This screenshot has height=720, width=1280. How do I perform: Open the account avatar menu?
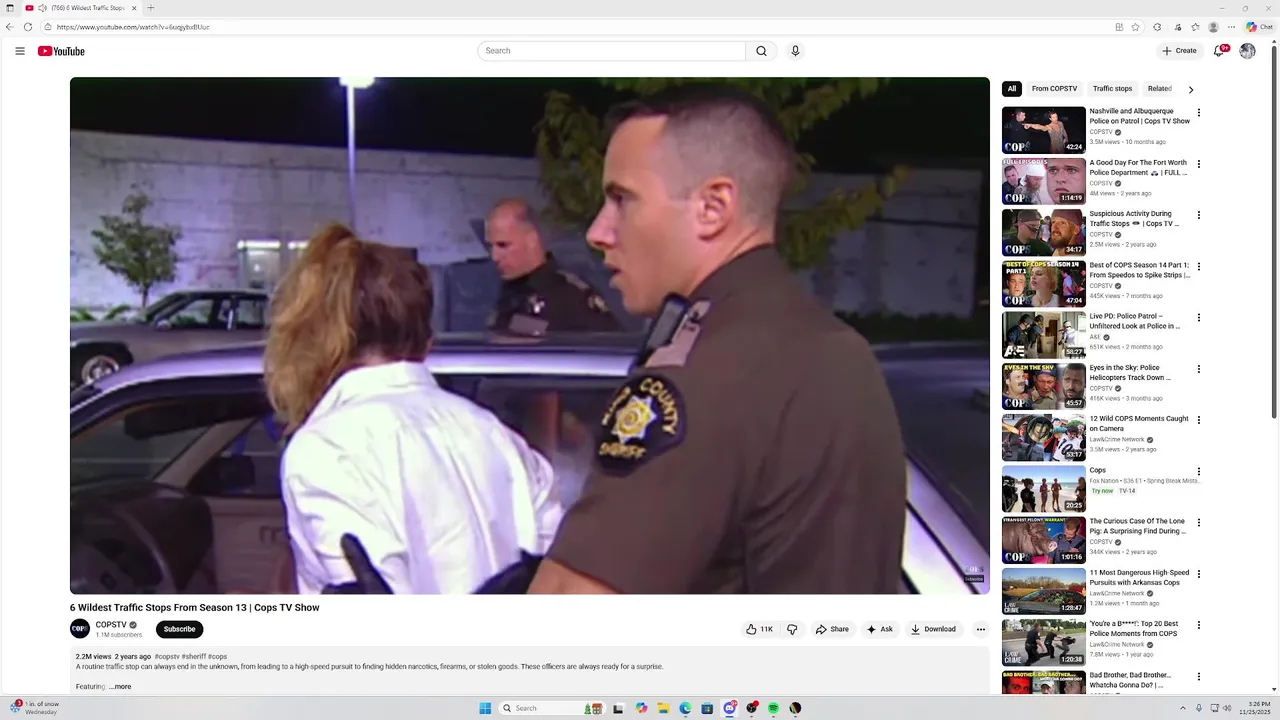pos(1247,51)
